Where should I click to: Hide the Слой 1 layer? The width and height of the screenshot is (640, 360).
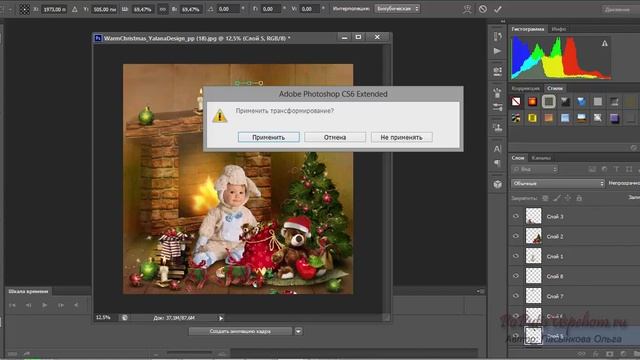coord(516,256)
